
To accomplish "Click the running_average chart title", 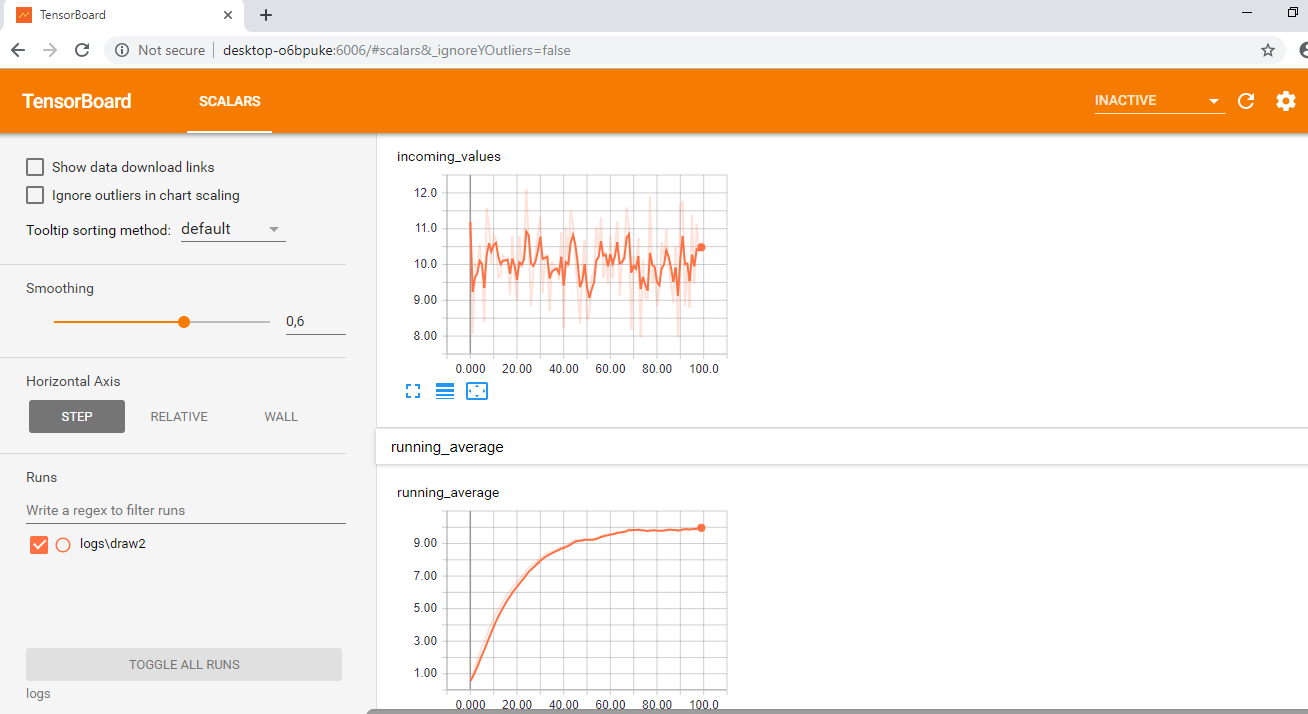I will 448,492.
